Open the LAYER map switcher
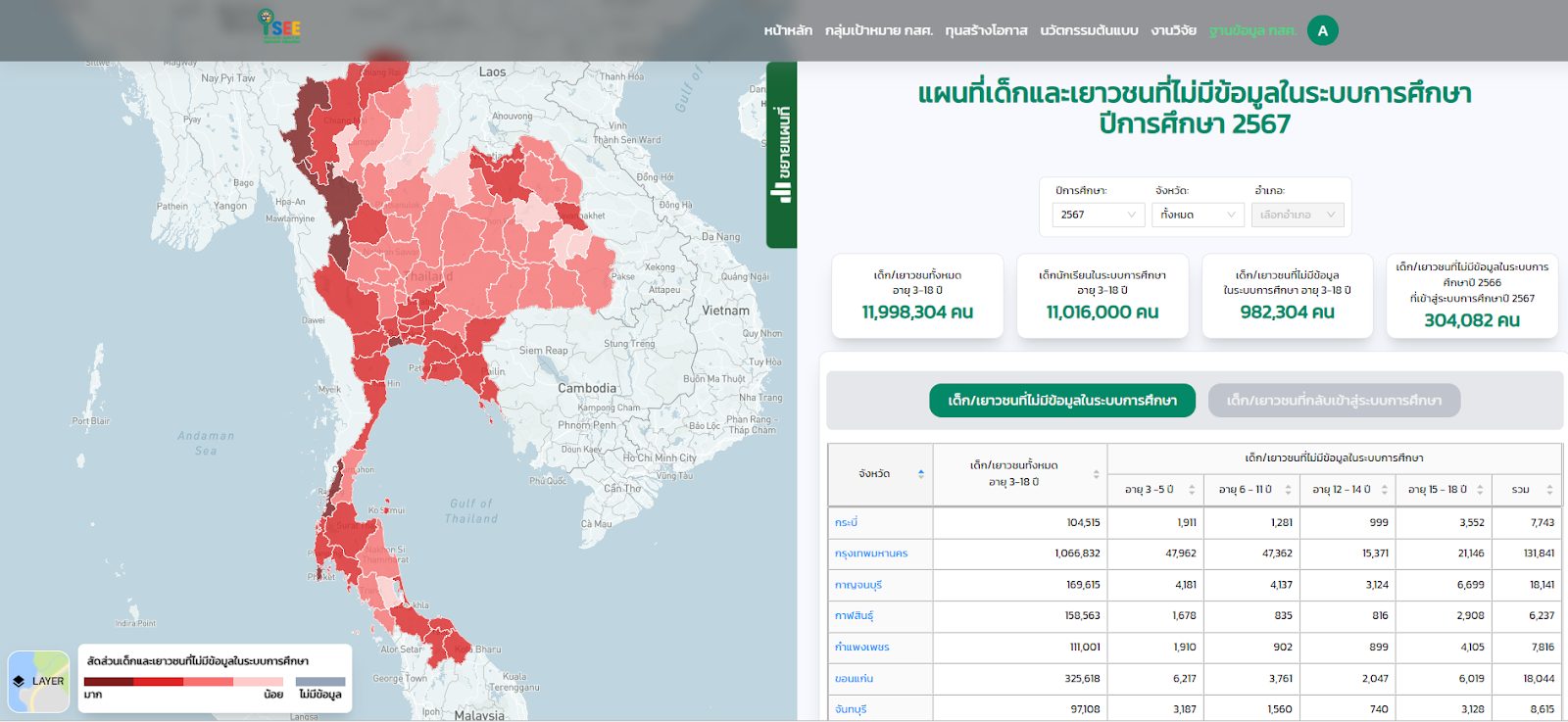Screen dimensions: 1568x722 [38, 681]
